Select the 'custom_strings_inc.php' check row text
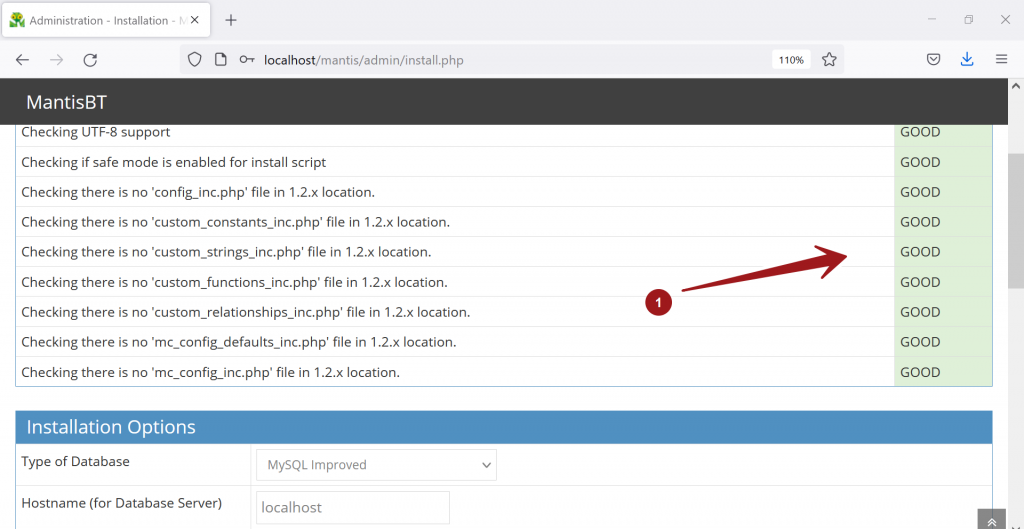The image size is (1024, 529). click(226, 252)
